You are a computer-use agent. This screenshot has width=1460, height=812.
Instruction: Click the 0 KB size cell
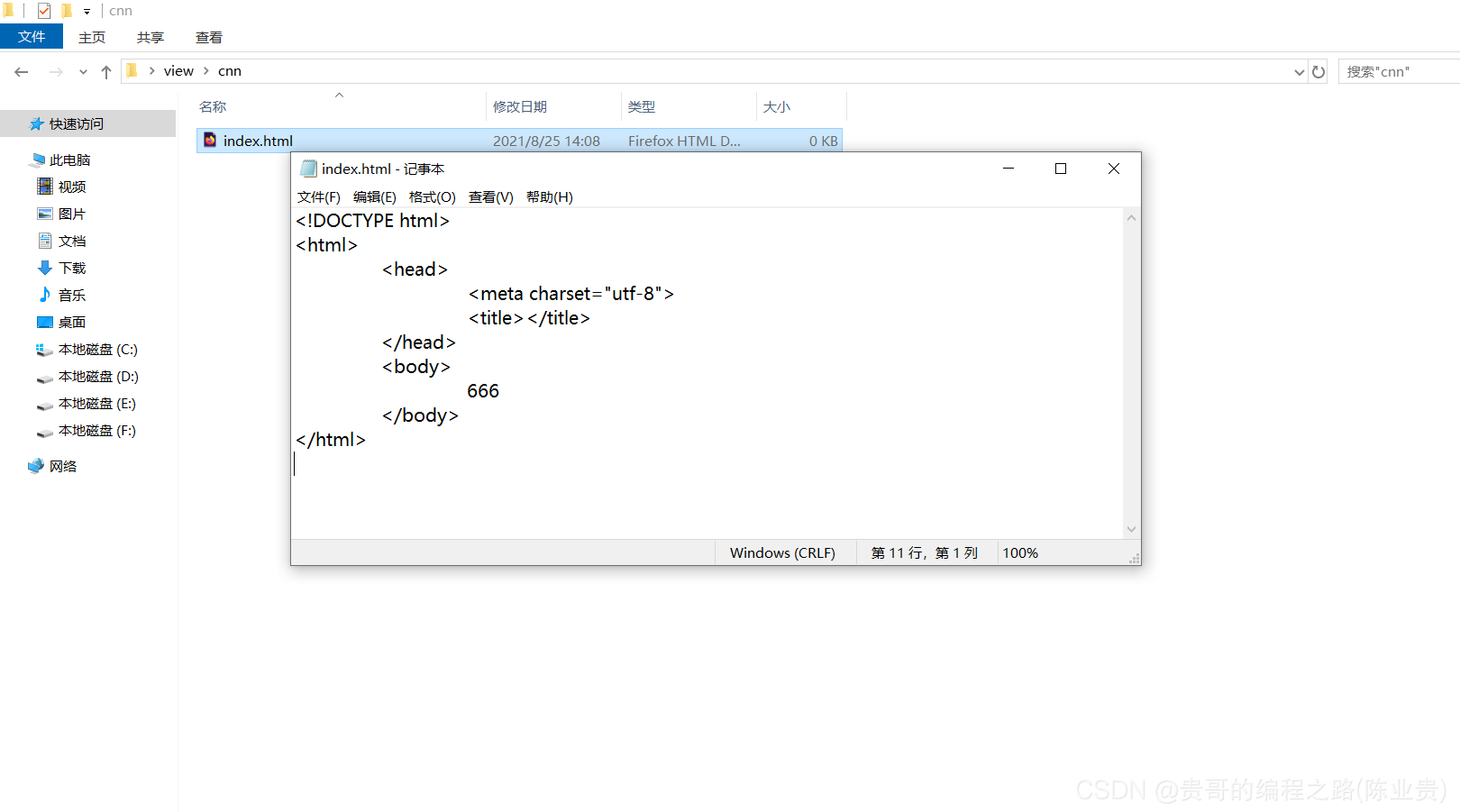click(823, 141)
